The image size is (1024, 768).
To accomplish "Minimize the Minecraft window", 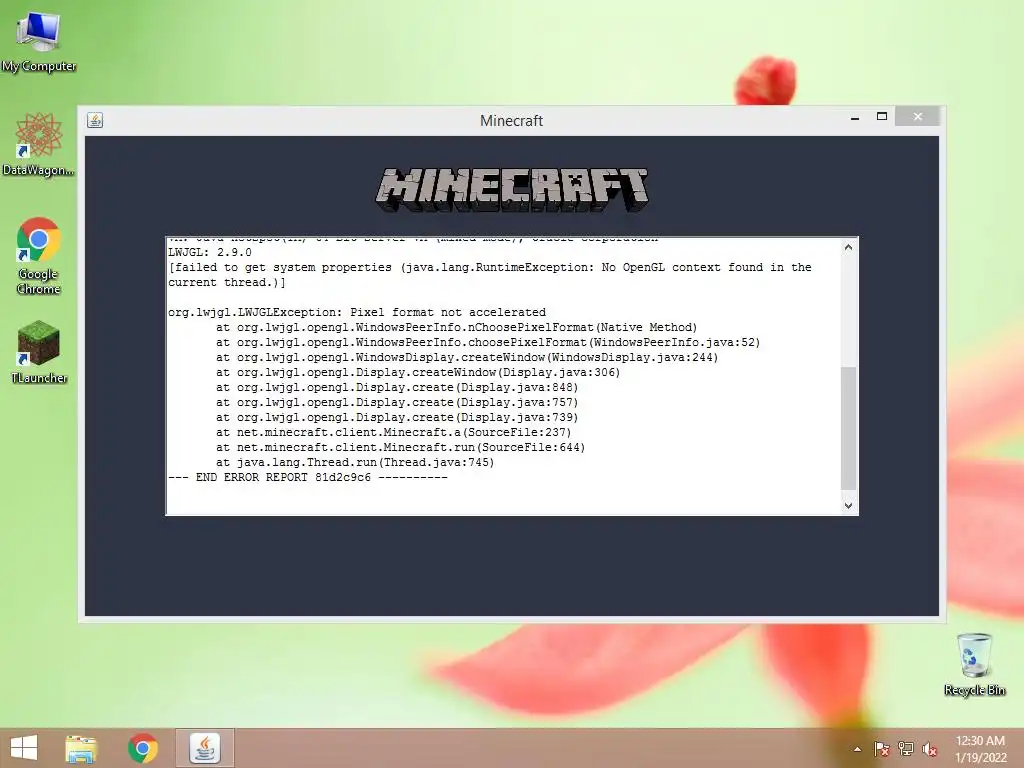I will (x=855, y=118).
